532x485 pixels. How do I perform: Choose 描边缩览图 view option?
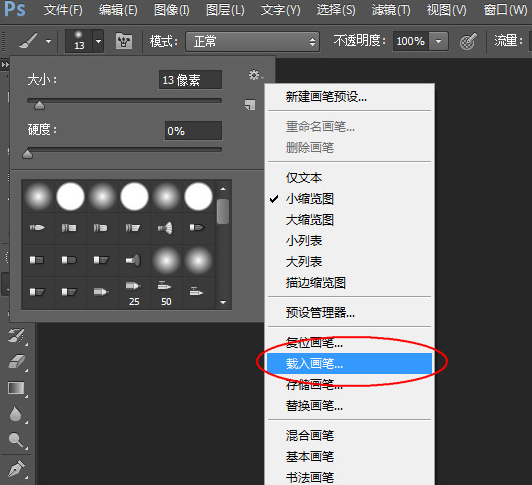pyautogui.click(x=349, y=282)
